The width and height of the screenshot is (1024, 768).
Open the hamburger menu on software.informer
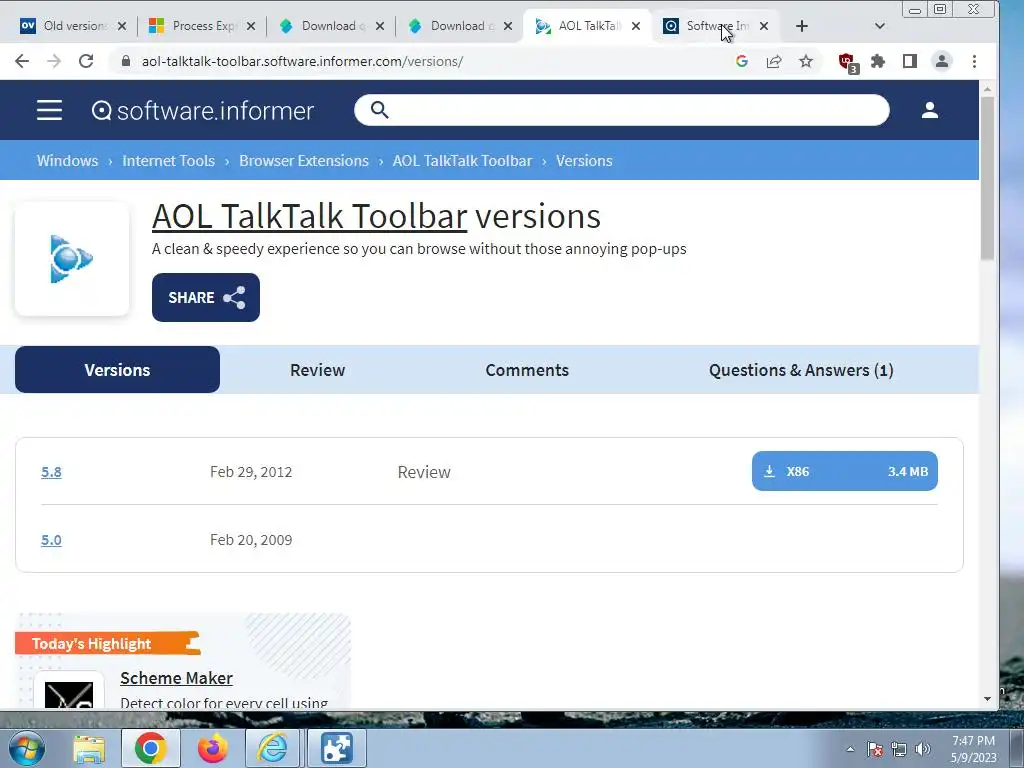pyautogui.click(x=50, y=110)
